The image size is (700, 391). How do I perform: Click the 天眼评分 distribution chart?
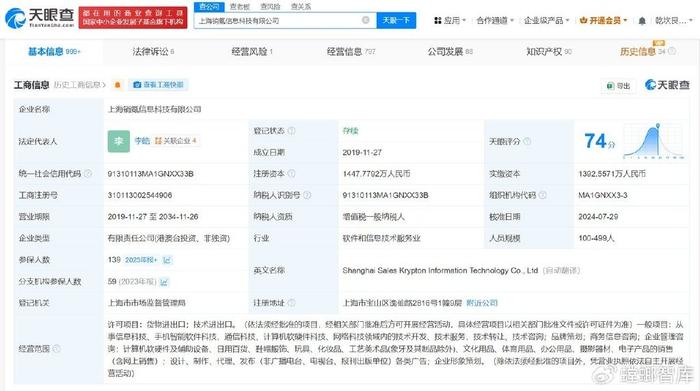pyautogui.click(x=654, y=141)
